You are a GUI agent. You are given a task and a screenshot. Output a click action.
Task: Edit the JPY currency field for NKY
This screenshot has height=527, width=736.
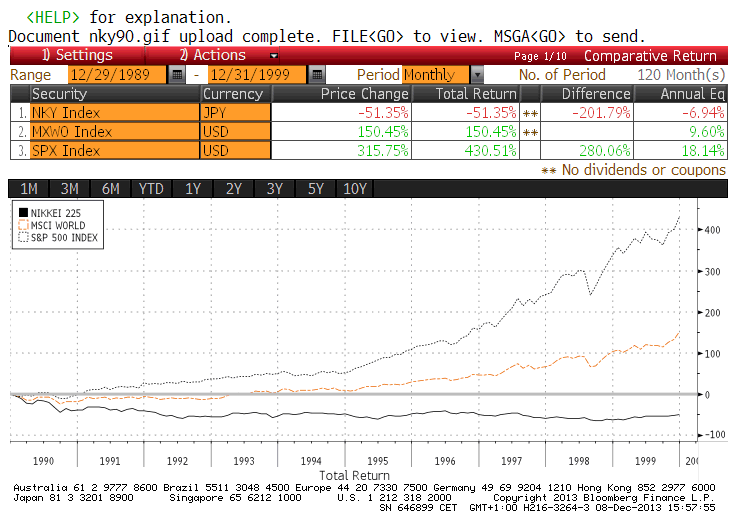pyautogui.click(x=236, y=113)
